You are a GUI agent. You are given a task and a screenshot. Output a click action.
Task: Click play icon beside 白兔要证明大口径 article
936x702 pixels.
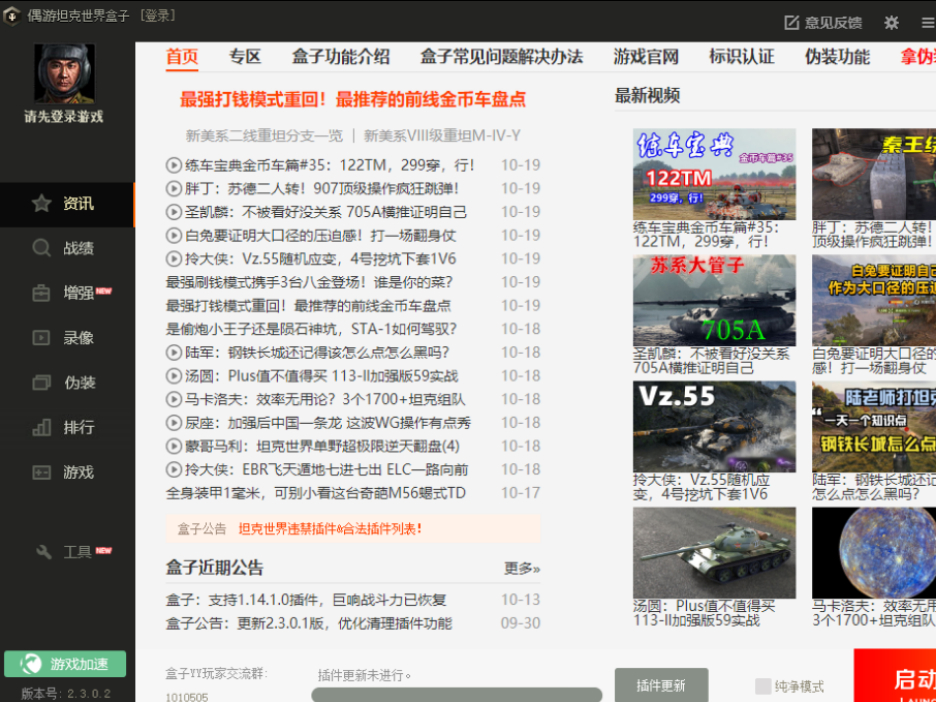(173, 235)
